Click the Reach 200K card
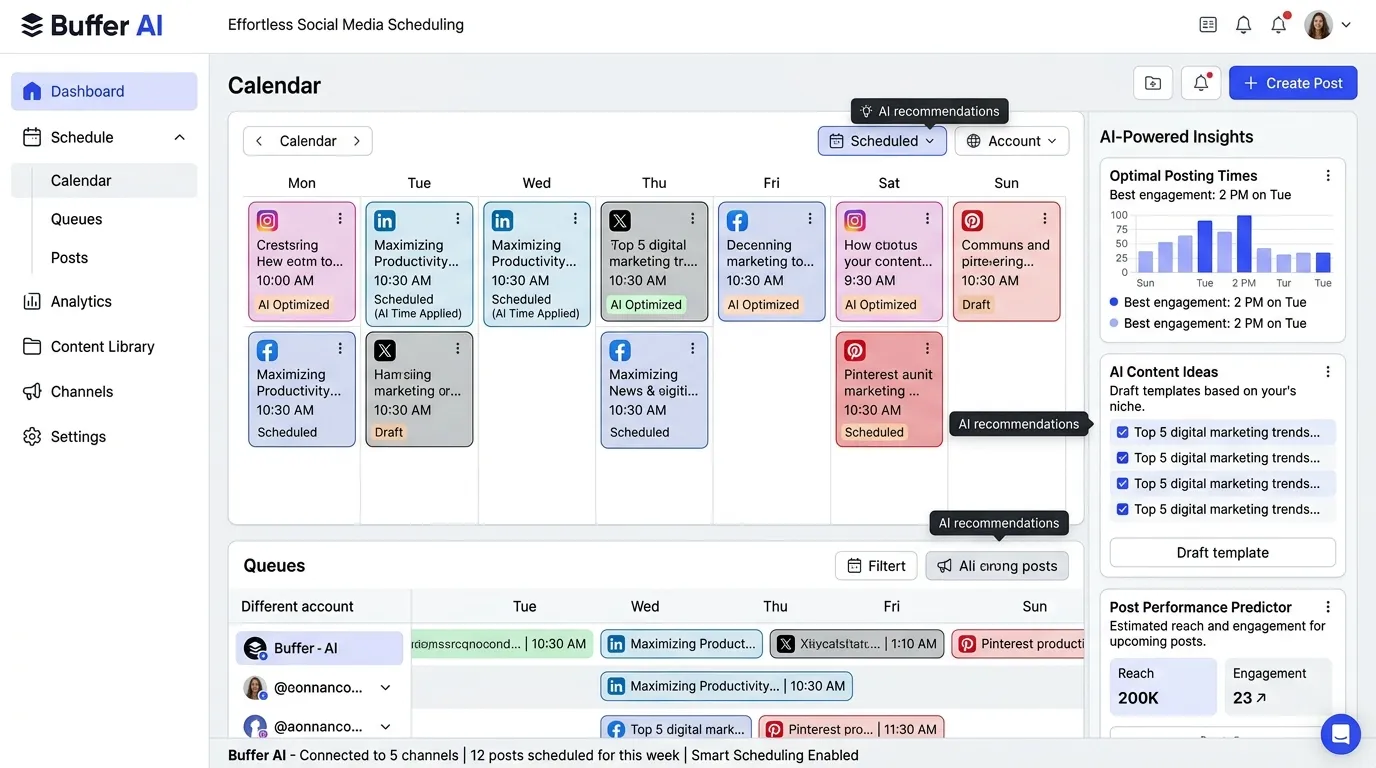 pyautogui.click(x=1163, y=686)
